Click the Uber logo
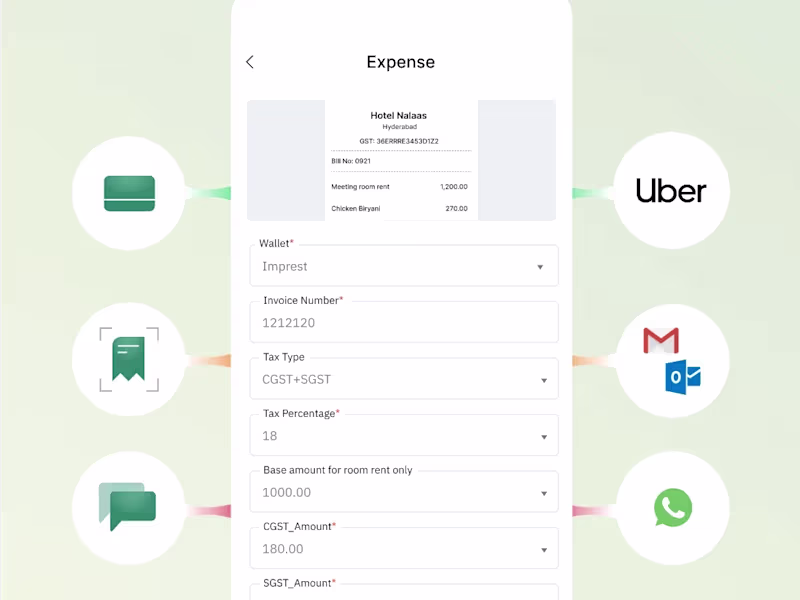This screenshot has width=800, height=600. [671, 191]
